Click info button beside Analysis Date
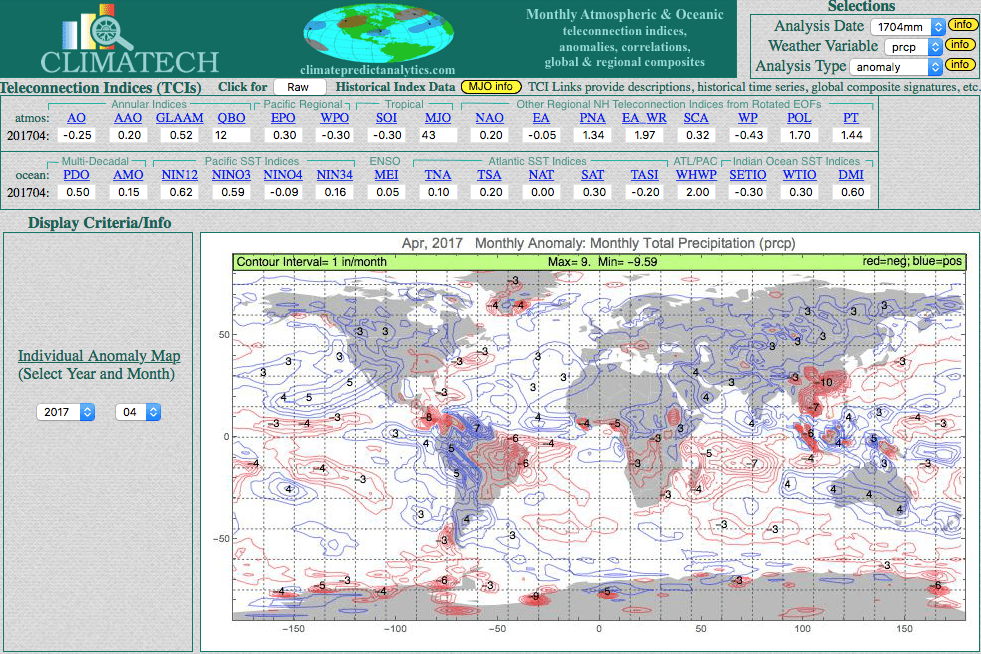981x654 pixels. (x=961, y=24)
